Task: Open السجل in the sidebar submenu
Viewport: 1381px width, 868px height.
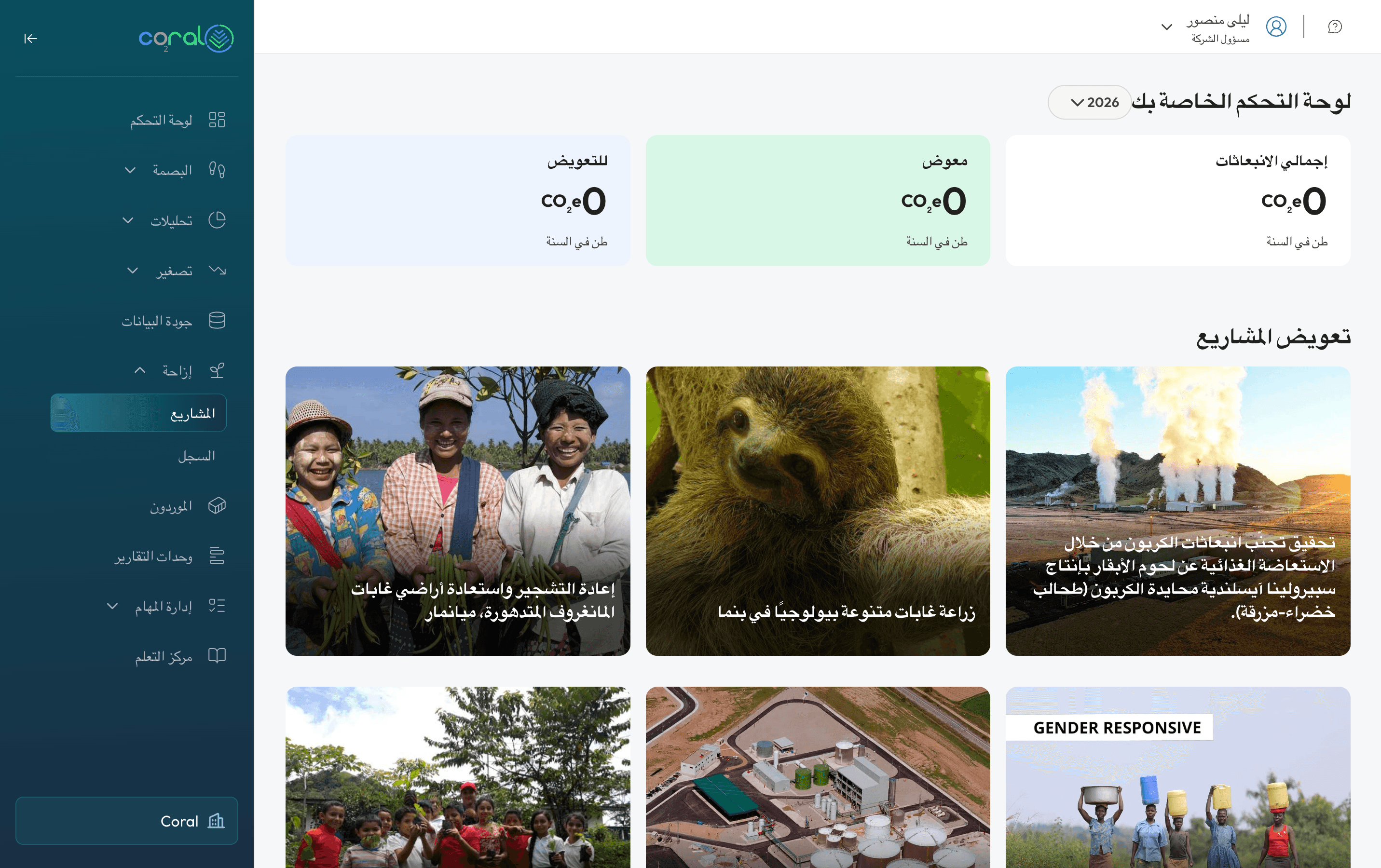Action: [x=196, y=456]
